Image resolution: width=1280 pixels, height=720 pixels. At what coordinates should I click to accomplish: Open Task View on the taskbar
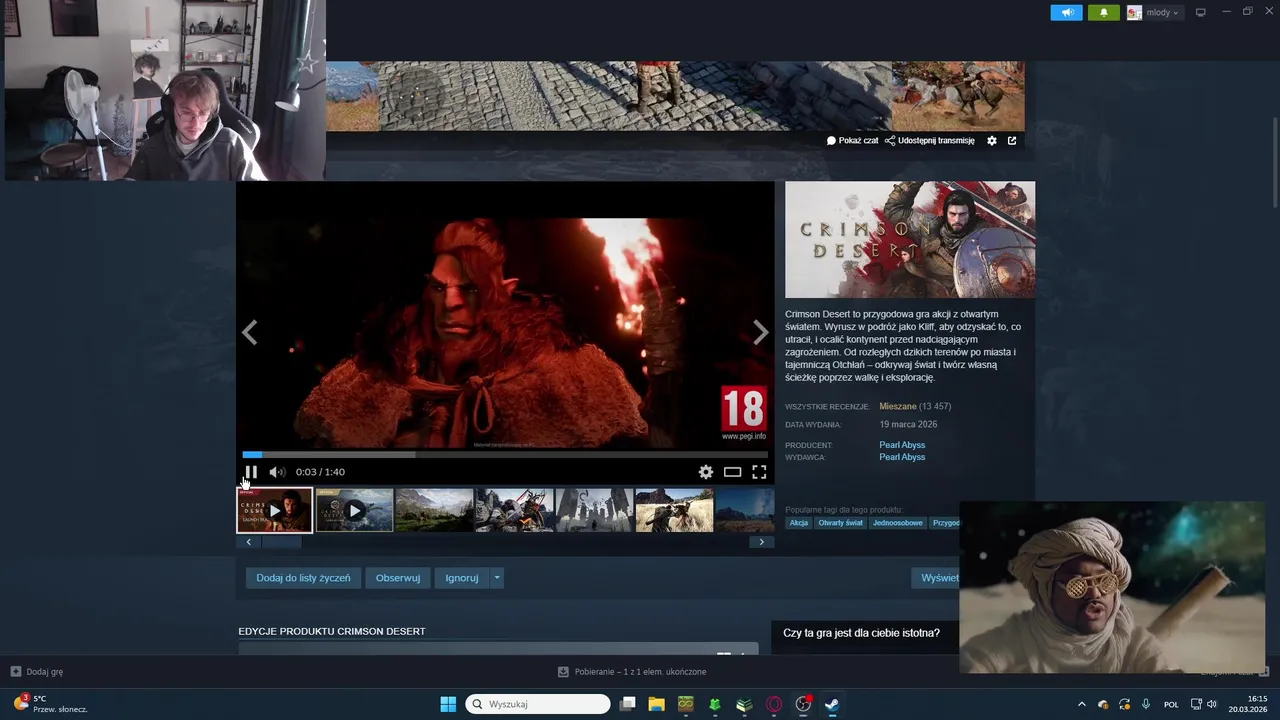pos(628,704)
